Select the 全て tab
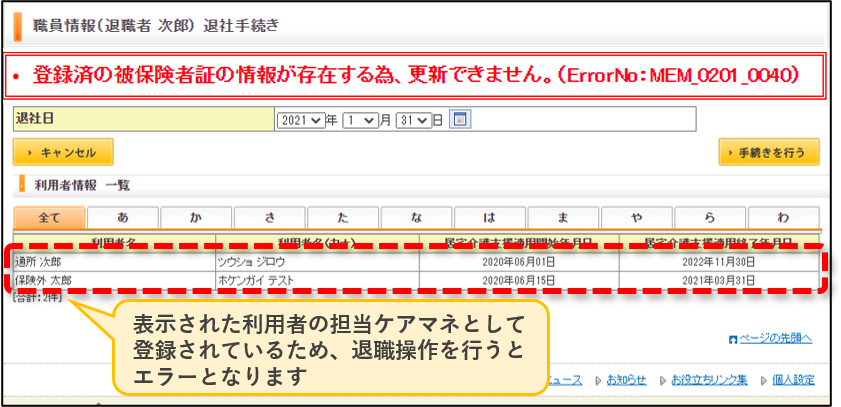 click(49, 218)
